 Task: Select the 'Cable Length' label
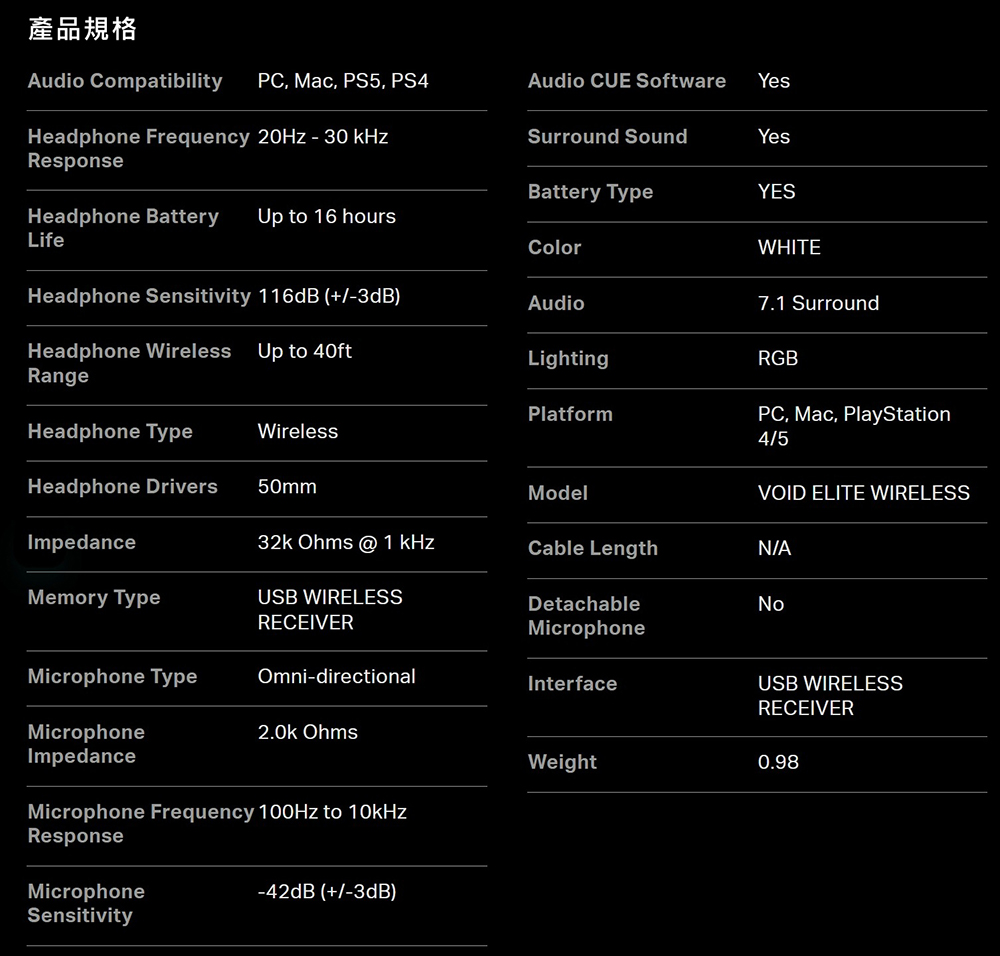click(593, 548)
